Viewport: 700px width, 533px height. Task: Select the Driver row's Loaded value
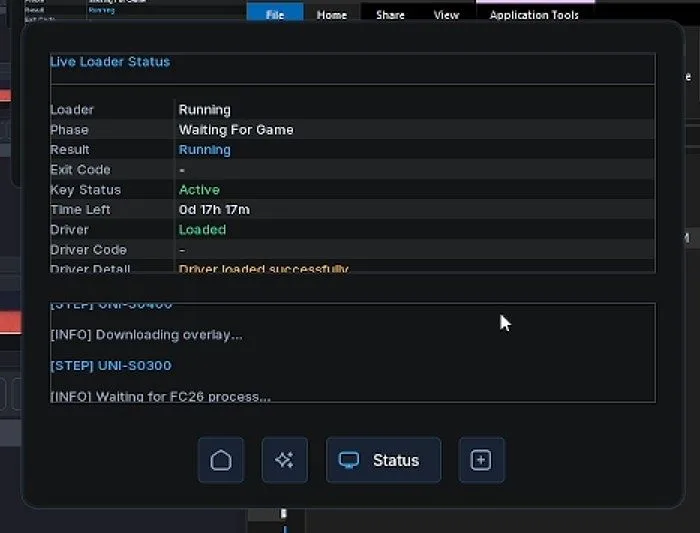pos(202,229)
